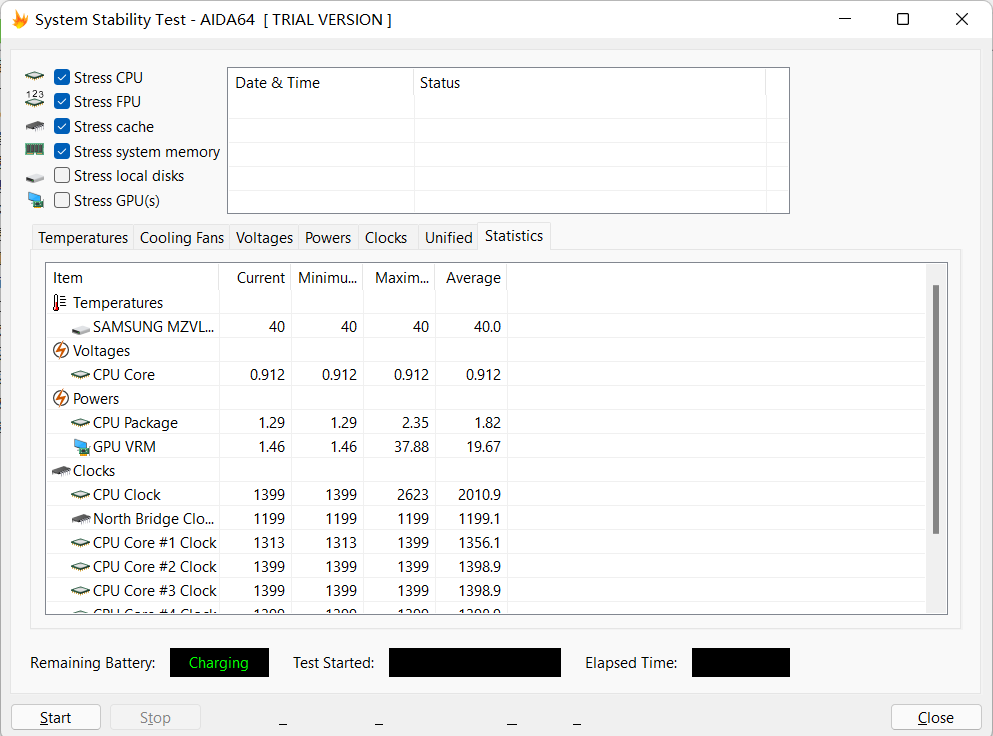Disable Stress system memory checkbox
Viewport: 993px width, 736px height.
pos(62,152)
